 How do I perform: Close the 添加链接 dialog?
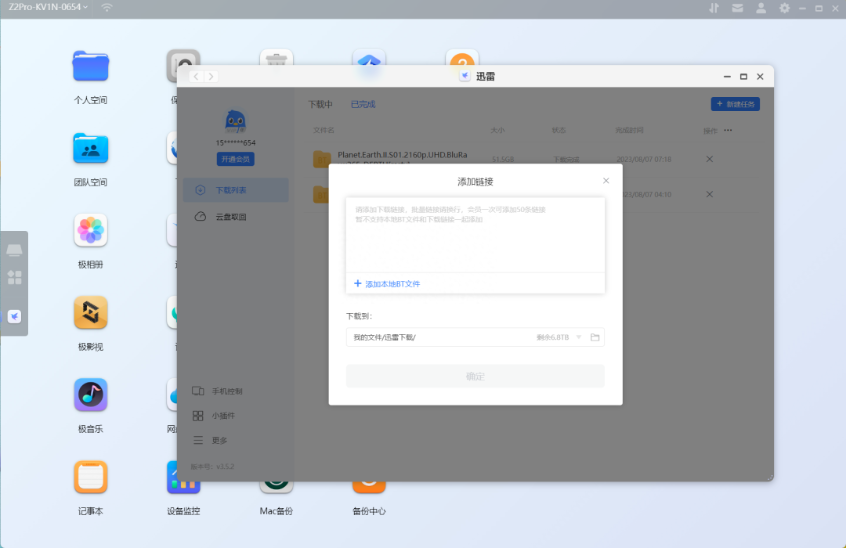[606, 181]
